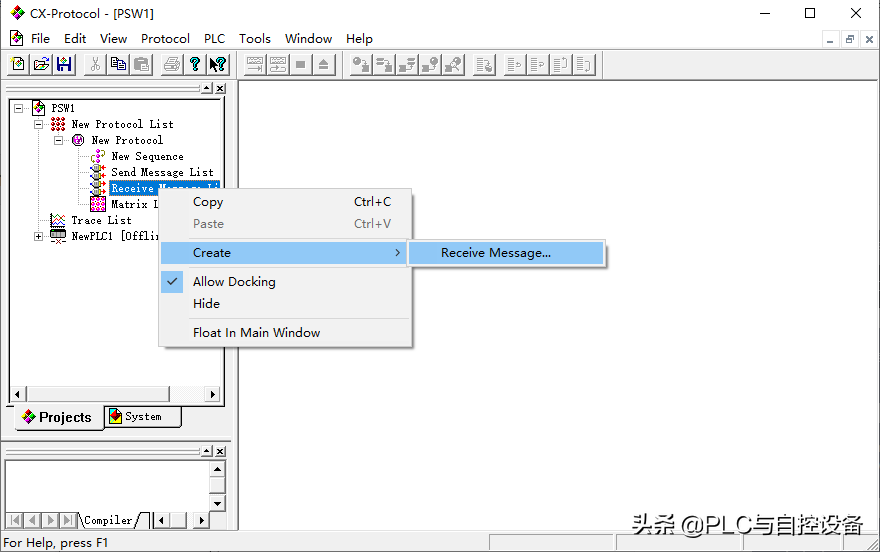This screenshot has width=880, height=552.
Task: Select the Send Message List node
Action: [x=162, y=172]
